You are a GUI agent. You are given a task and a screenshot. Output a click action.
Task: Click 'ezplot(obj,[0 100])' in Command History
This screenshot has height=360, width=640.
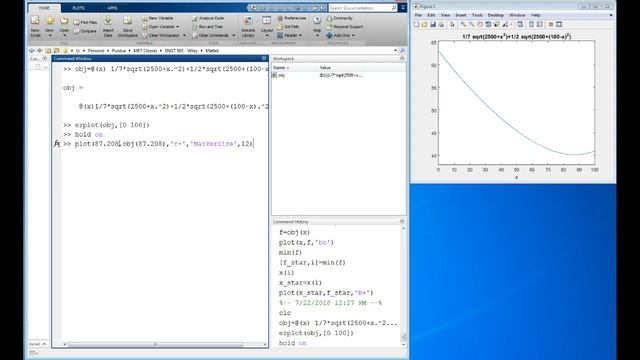[316, 333]
